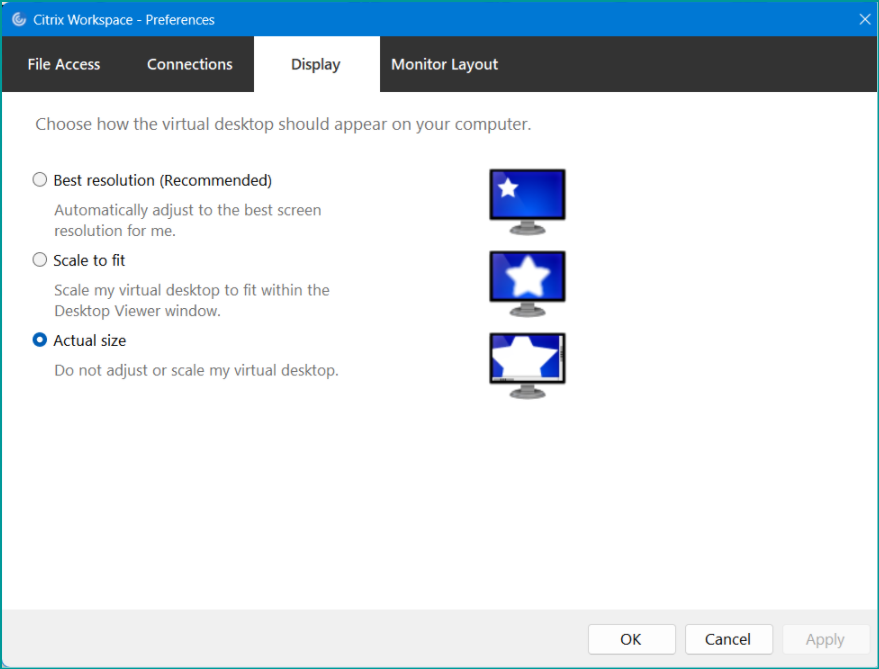The image size is (879, 669).
Task: Switch to the File Access tab
Action: [x=64, y=64]
